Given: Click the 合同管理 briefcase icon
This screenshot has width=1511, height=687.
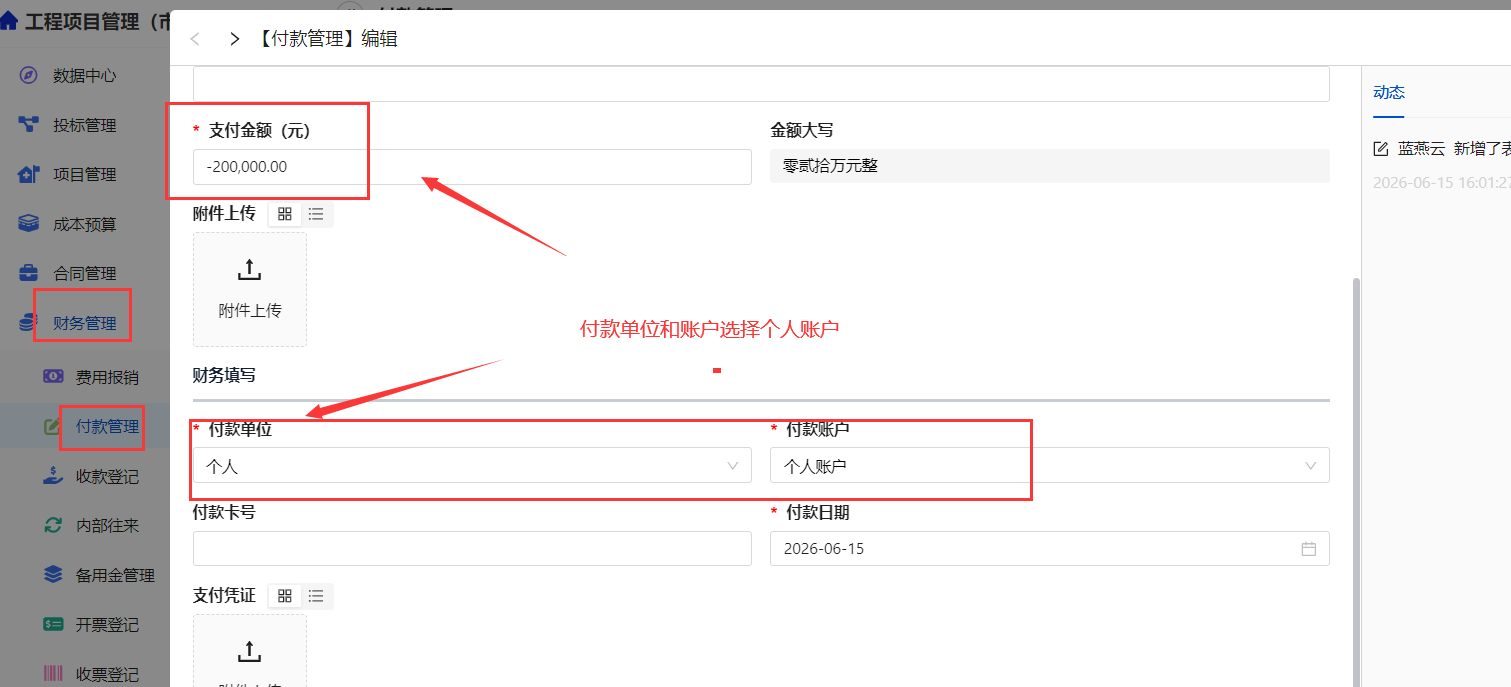Looking at the screenshot, I should (x=29, y=273).
